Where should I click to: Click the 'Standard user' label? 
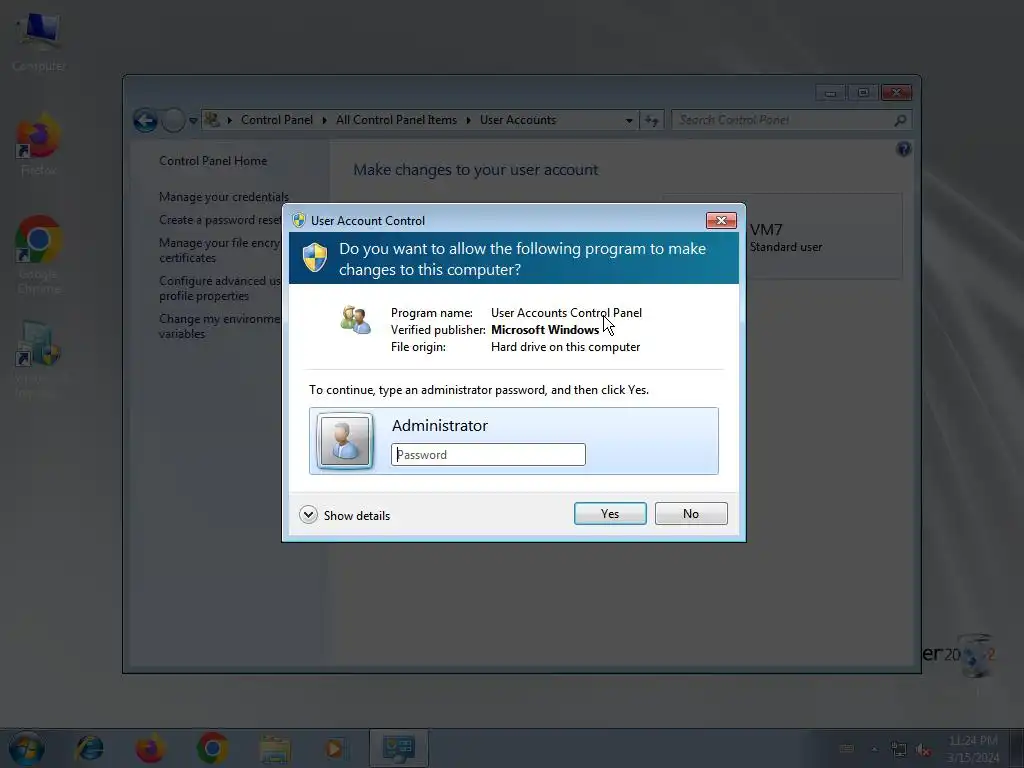click(x=786, y=247)
